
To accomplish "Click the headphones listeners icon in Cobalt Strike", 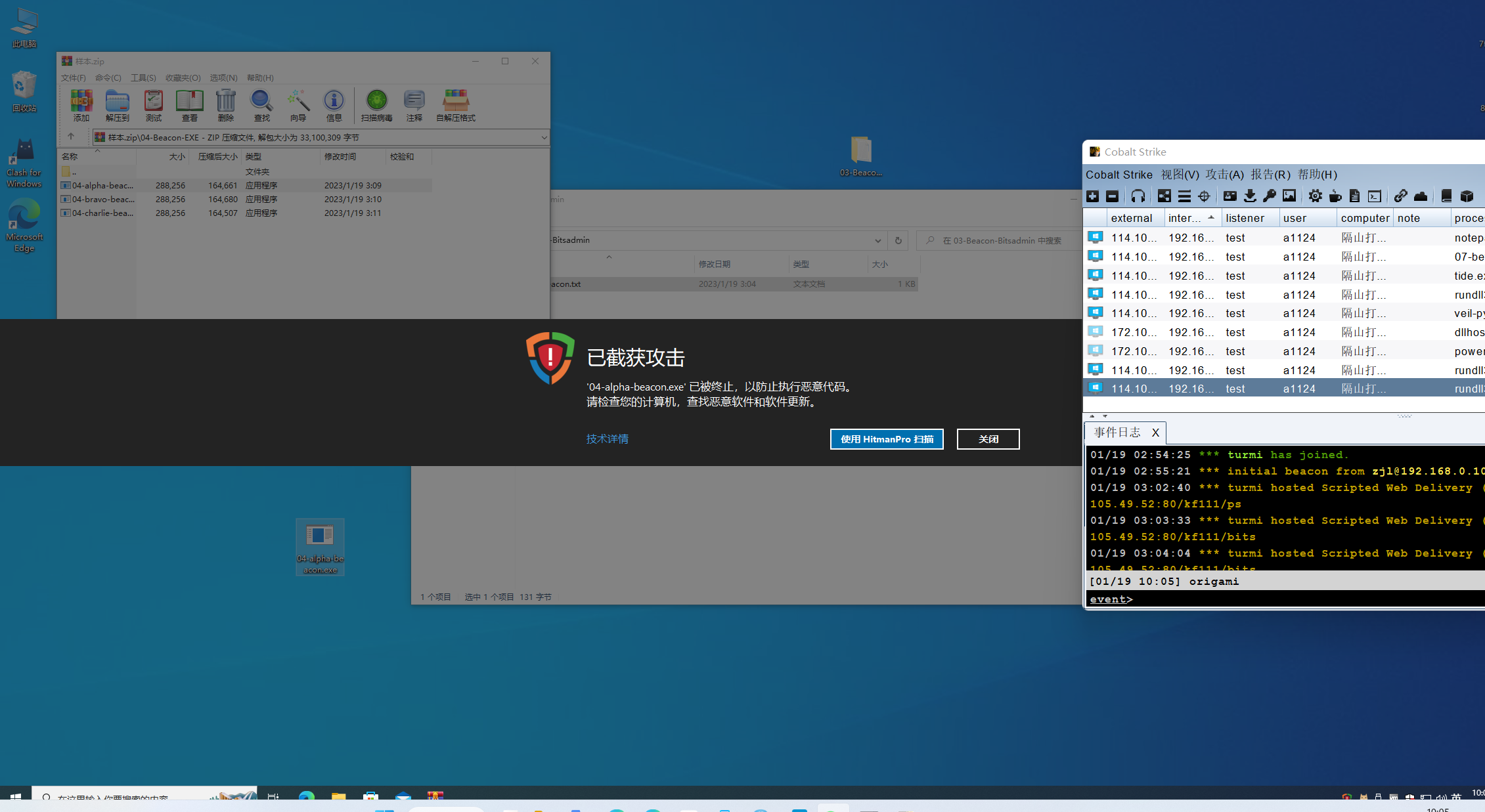I will (1138, 196).
